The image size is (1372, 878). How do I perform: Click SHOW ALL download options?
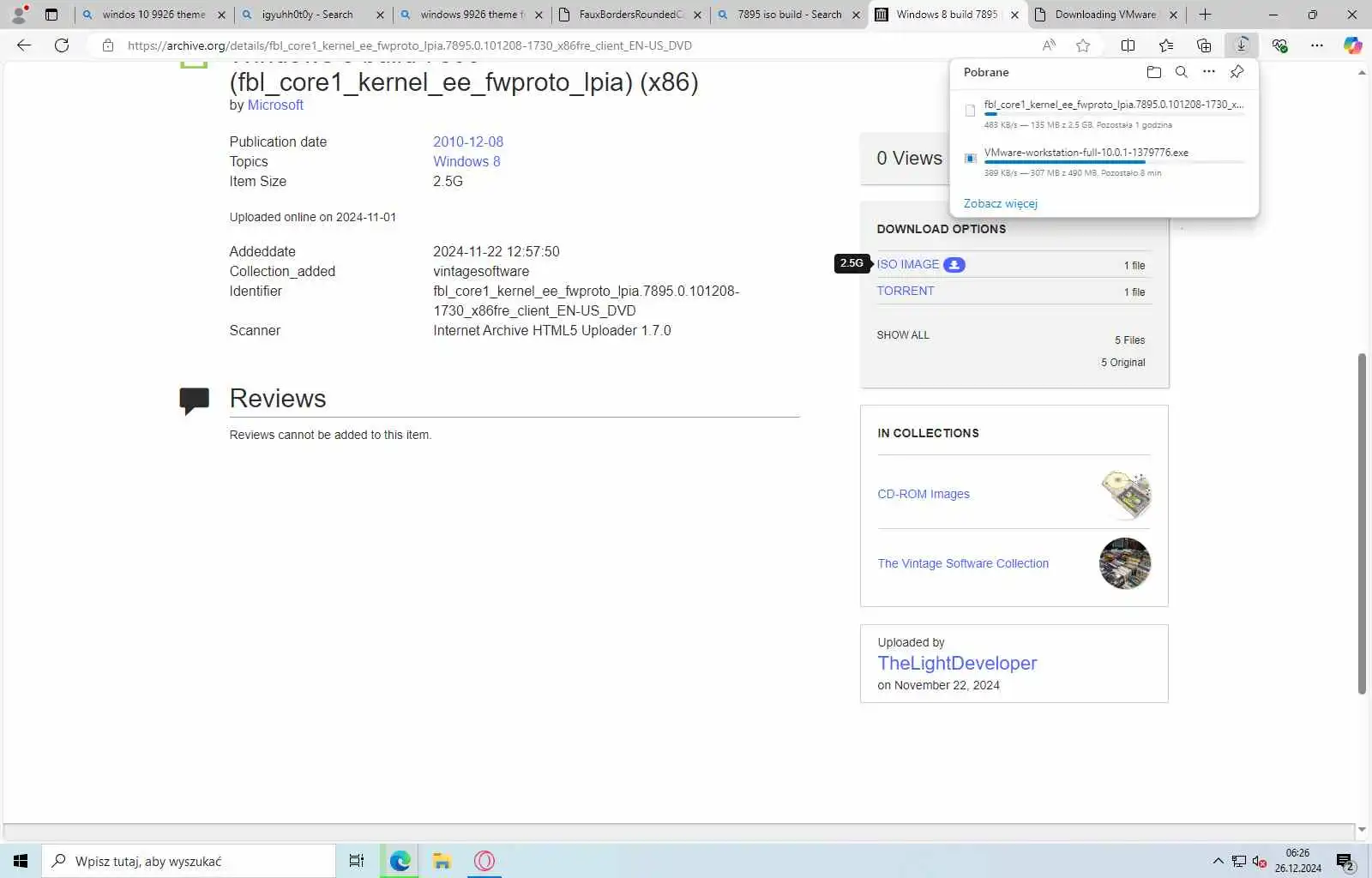click(x=903, y=335)
